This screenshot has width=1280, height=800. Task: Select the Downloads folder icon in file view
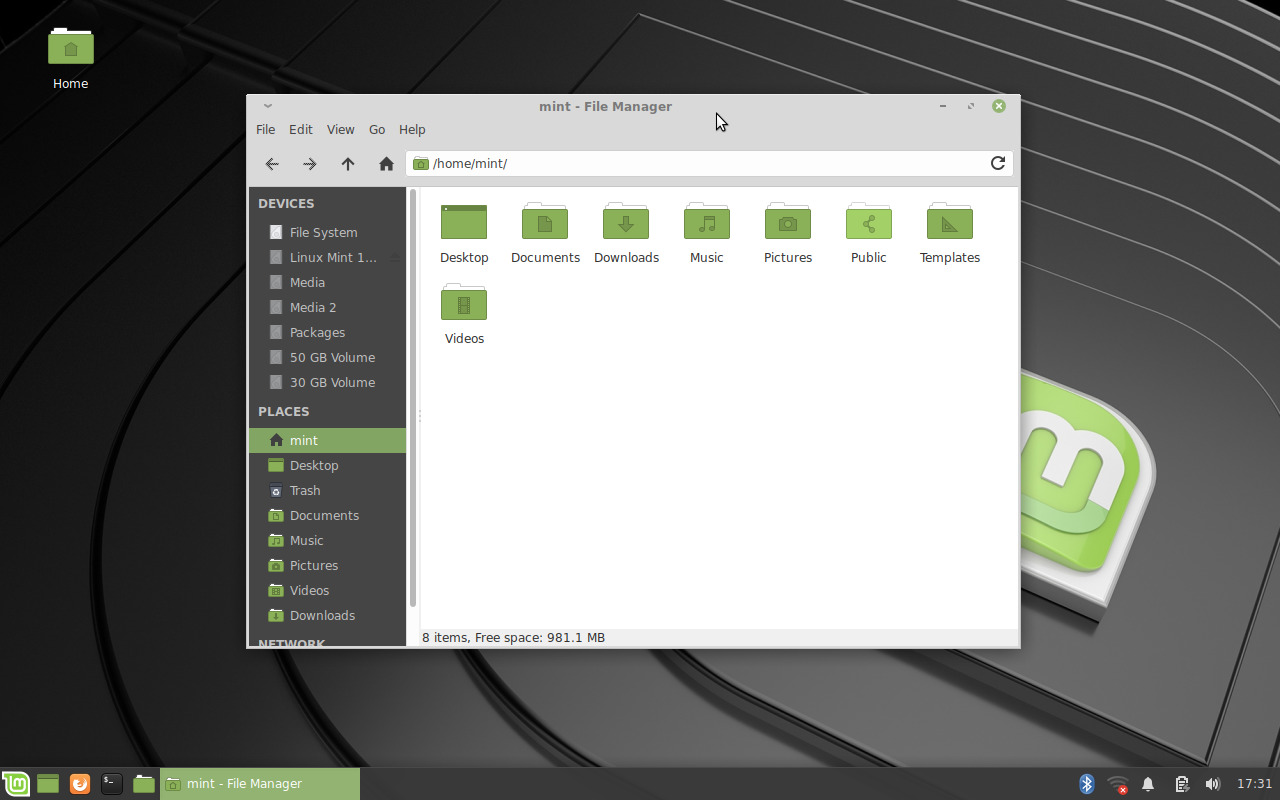626,222
